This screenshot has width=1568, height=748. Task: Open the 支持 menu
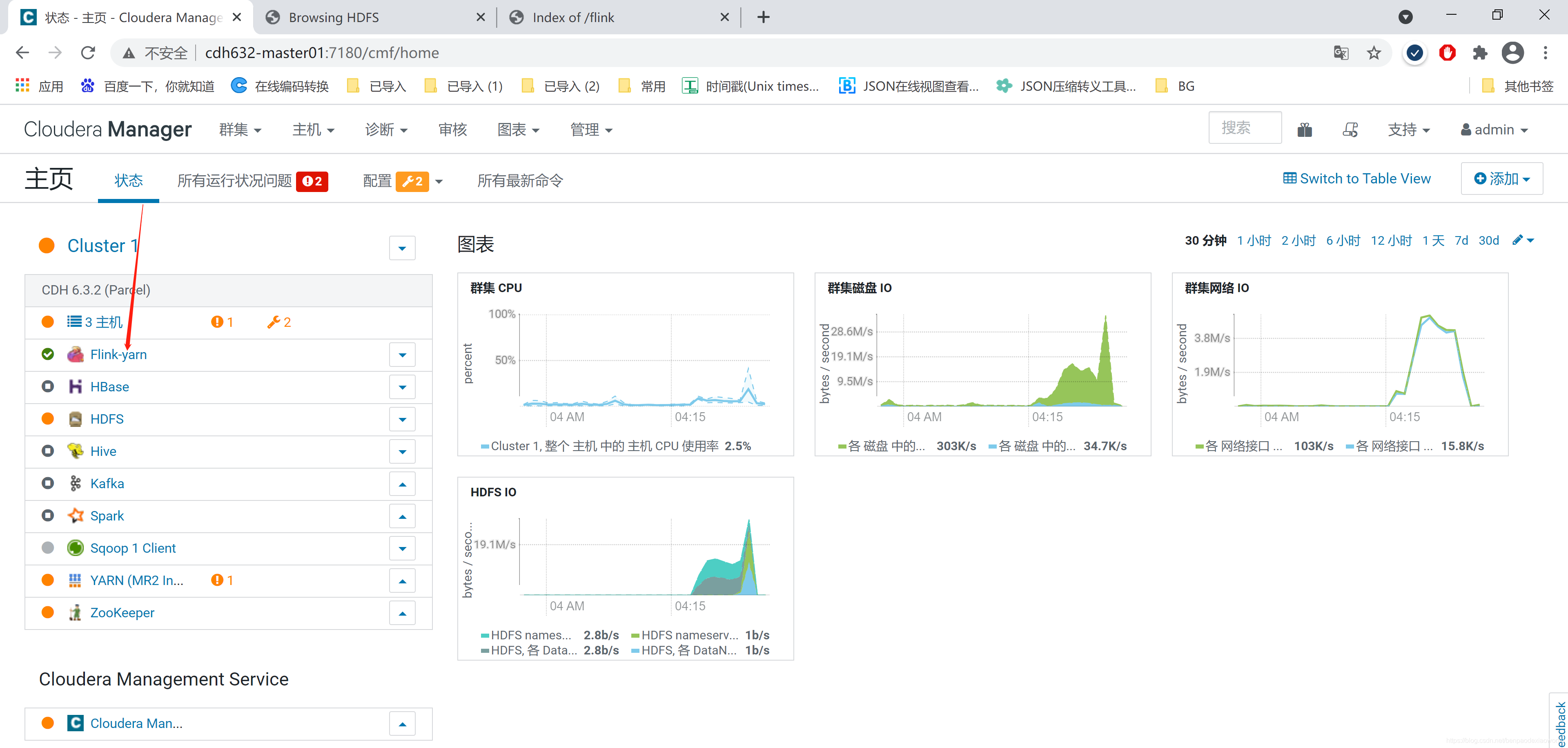coord(1408,130)
